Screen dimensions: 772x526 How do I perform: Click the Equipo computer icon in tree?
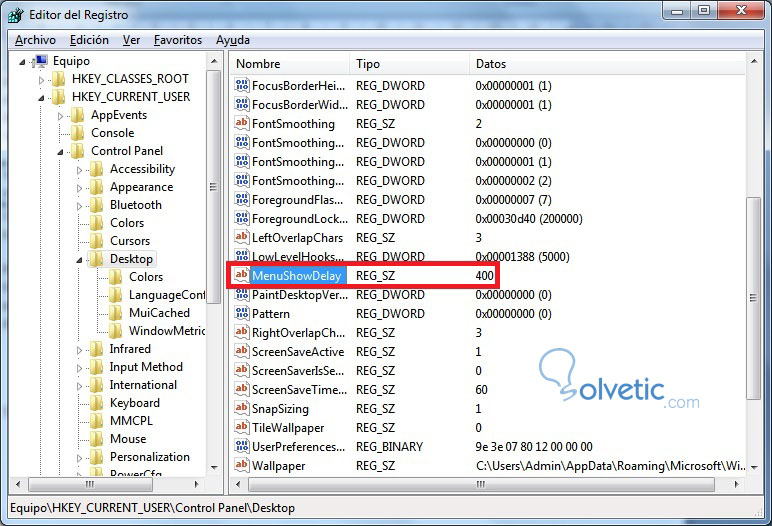pyautogui.click(x=40, y=61)
